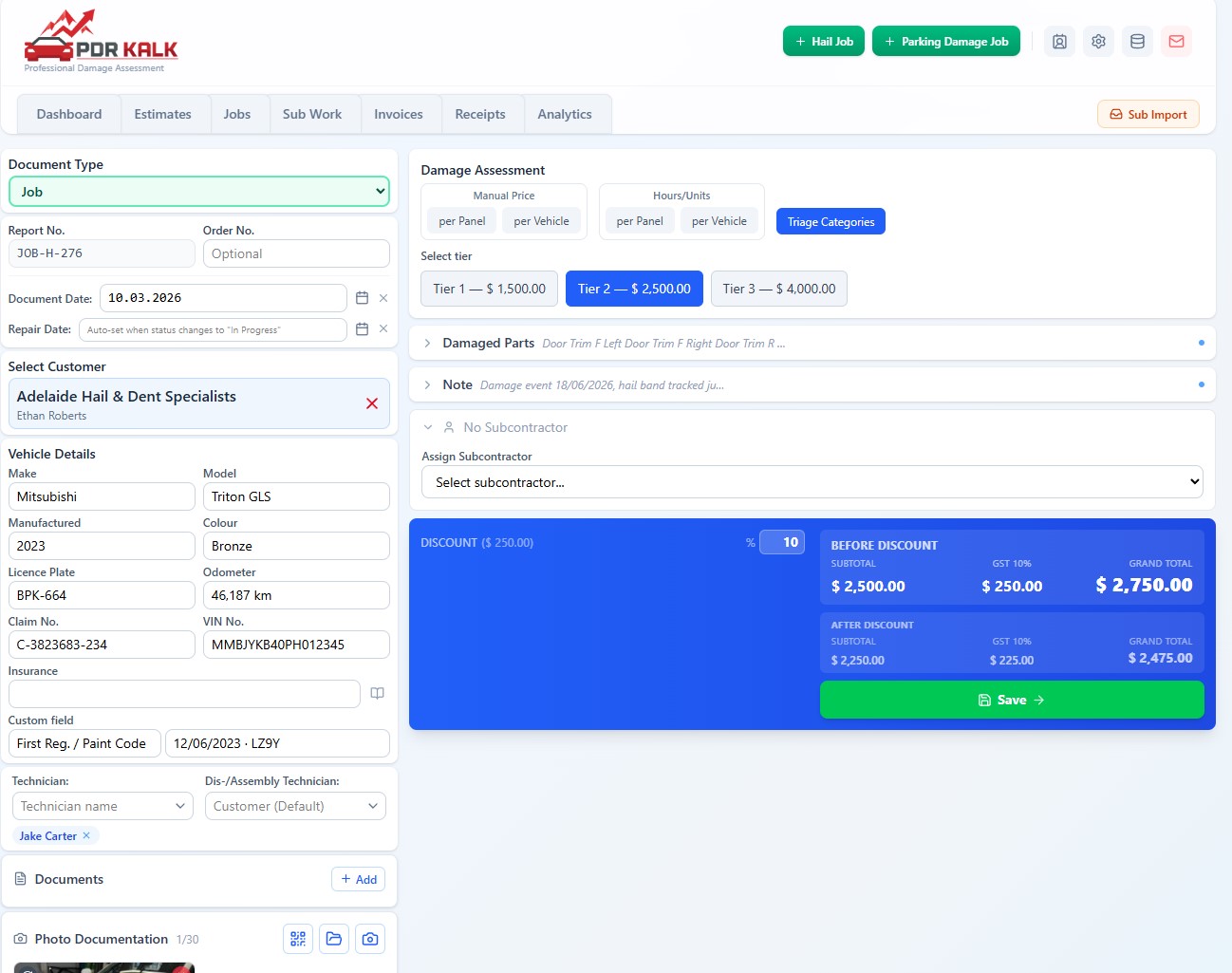Open Dis-/Assembly Technician dropdown
The height and width of the screenshot is (973, 1232).
[295, 806]
